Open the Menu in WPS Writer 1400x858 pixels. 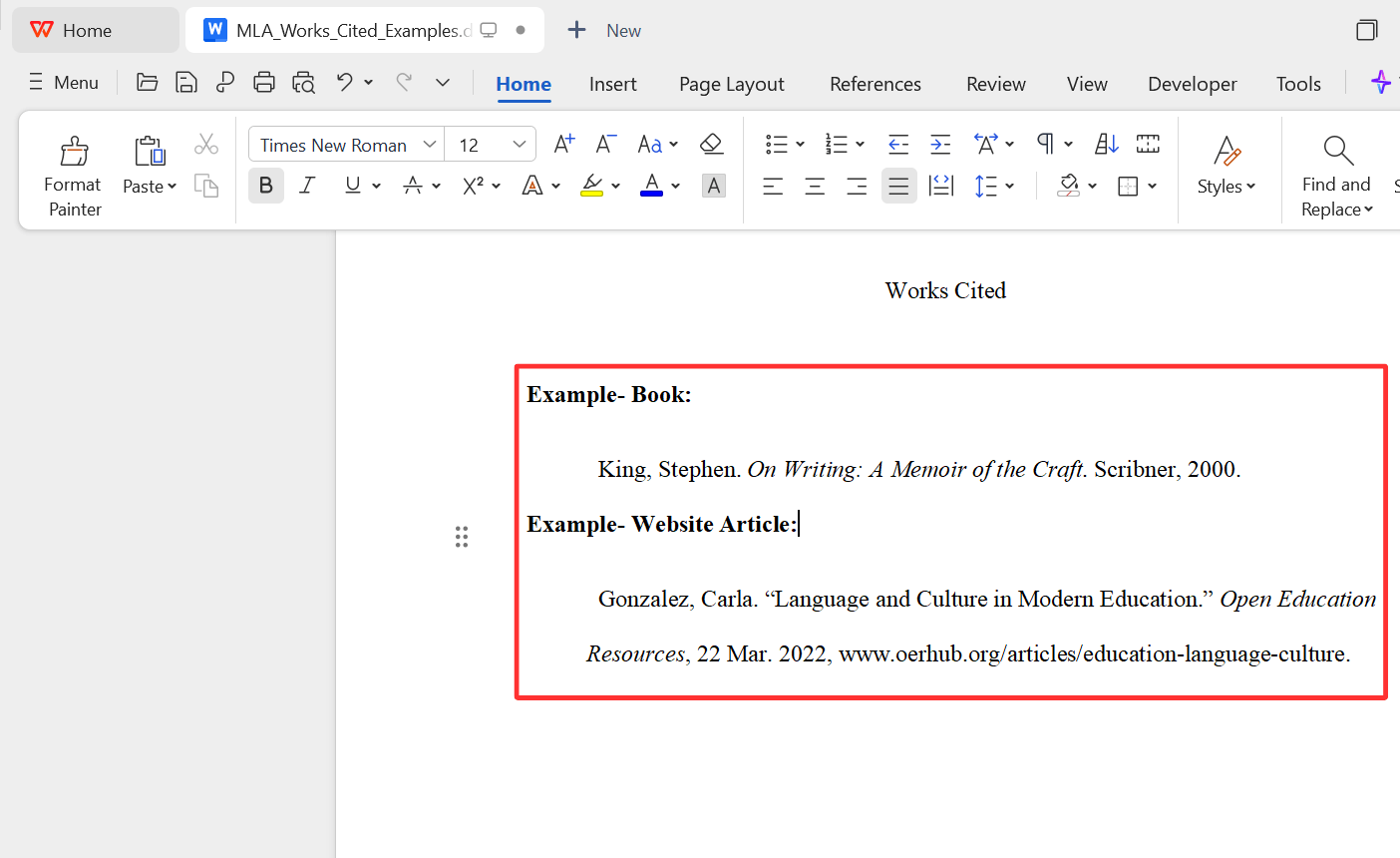[x=63, y=82]
